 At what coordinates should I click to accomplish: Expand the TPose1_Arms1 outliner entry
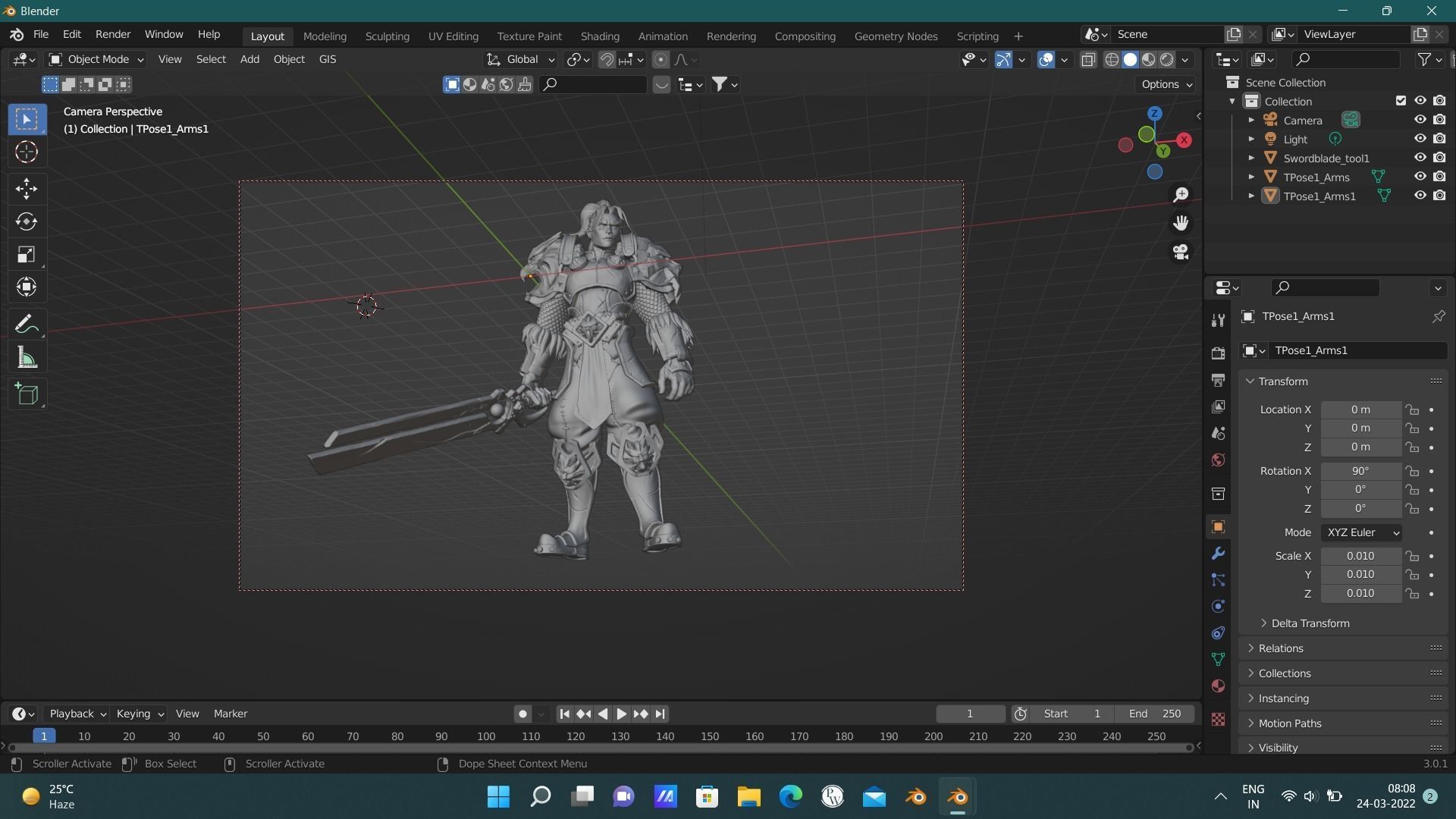click(x=1251, y=196)
